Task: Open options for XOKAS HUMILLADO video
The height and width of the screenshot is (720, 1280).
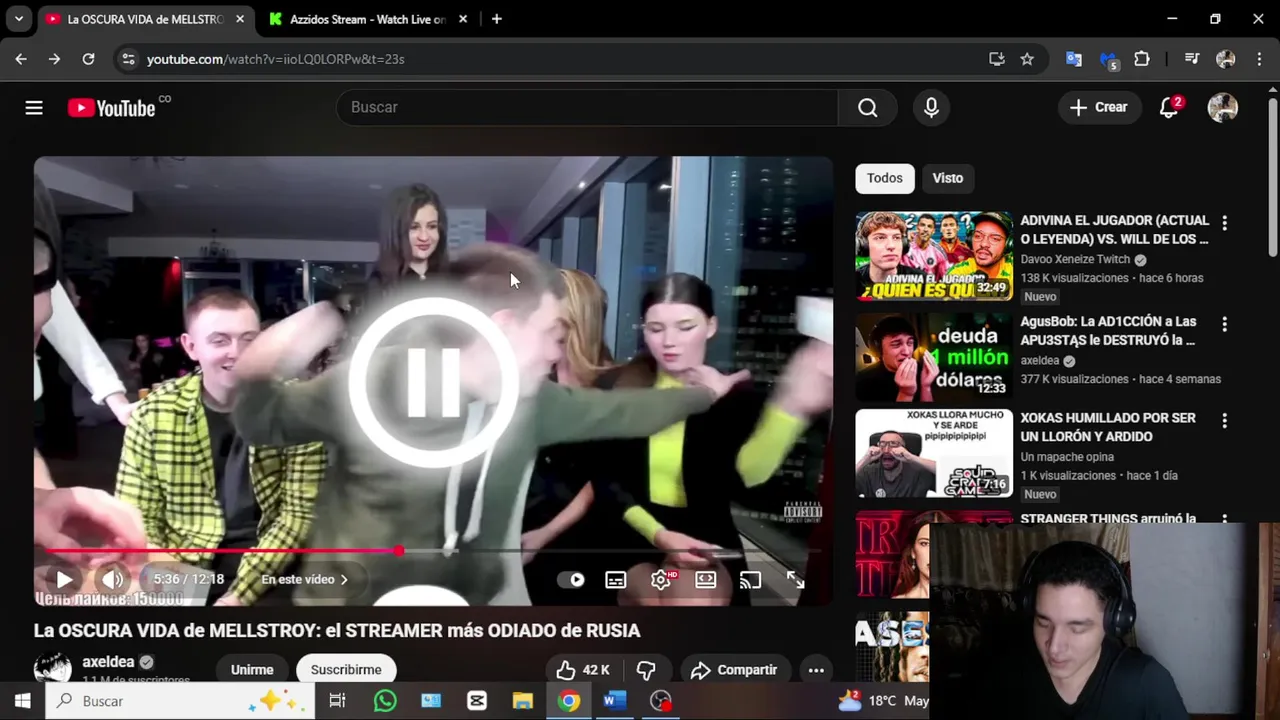Action: pyautogui.click(x=1224, y=421)
